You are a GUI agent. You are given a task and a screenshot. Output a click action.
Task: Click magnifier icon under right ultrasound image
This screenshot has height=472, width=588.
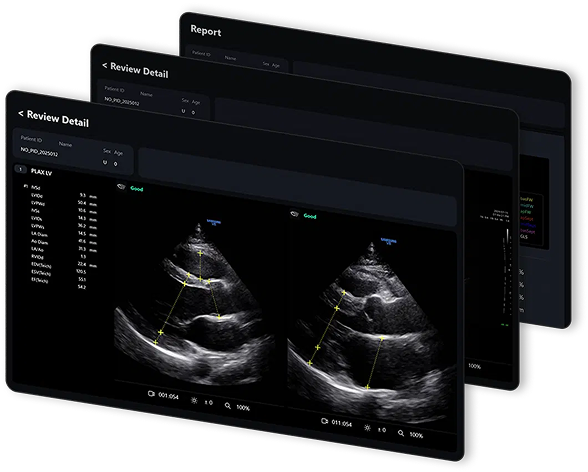[401, 433]
